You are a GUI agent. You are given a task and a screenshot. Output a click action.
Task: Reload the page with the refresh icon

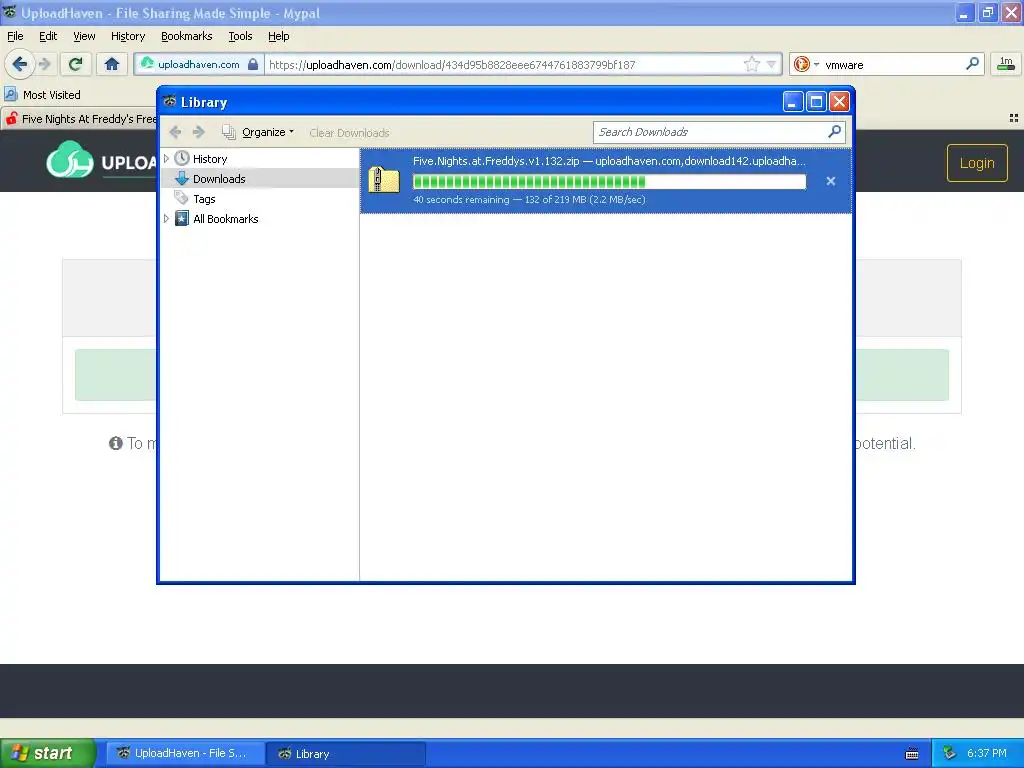point(75,64)
